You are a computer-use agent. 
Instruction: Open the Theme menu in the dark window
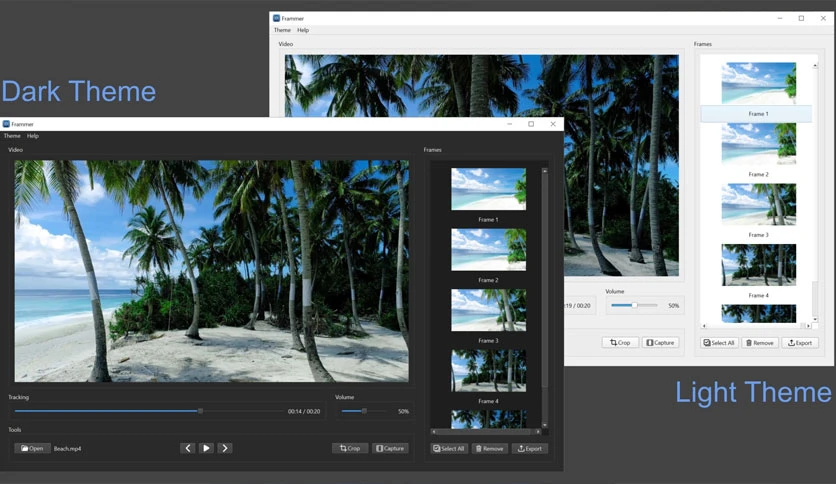12,136
